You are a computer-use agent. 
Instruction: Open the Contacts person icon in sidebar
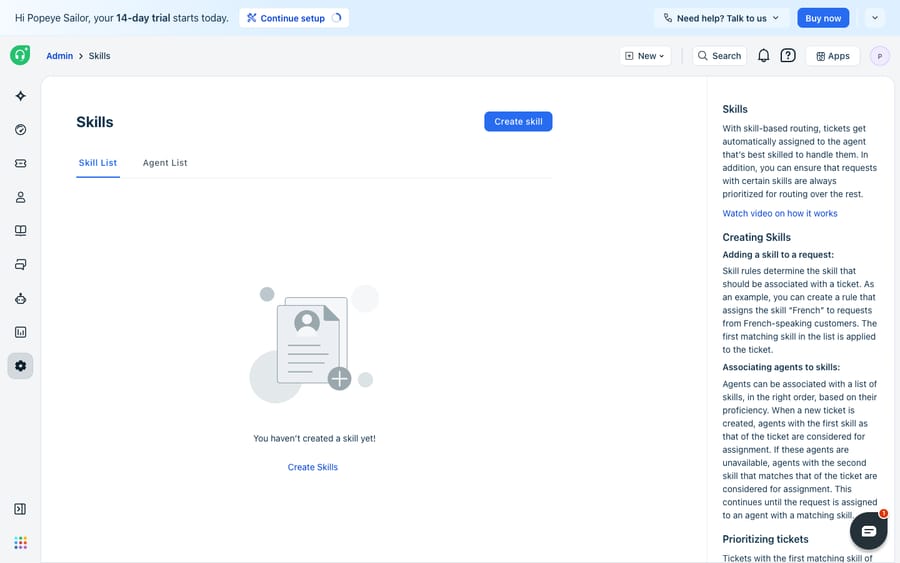pyautogui.click(x=21, y=197)
